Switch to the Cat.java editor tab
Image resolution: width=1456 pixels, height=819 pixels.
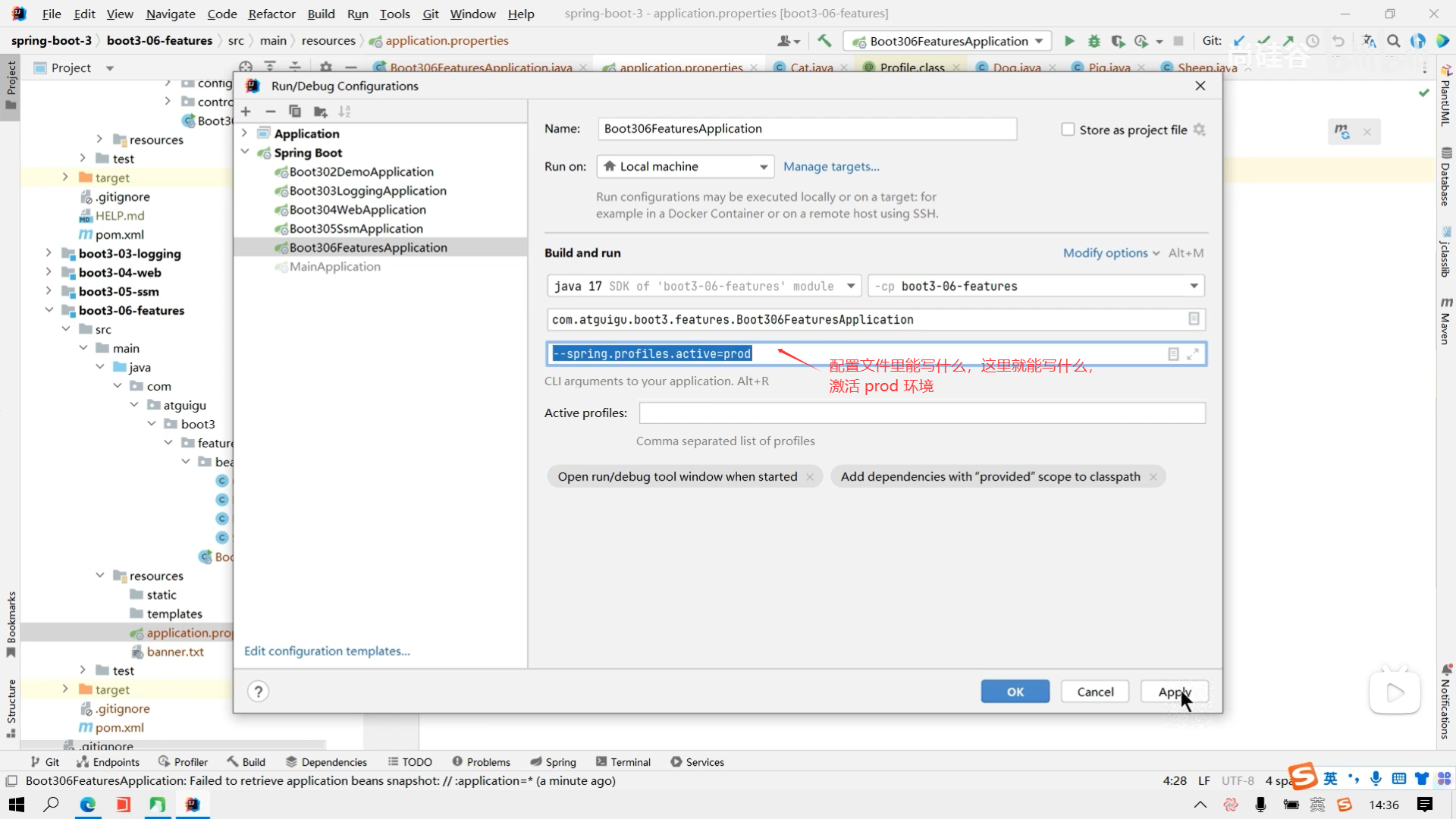coord(811,67)
